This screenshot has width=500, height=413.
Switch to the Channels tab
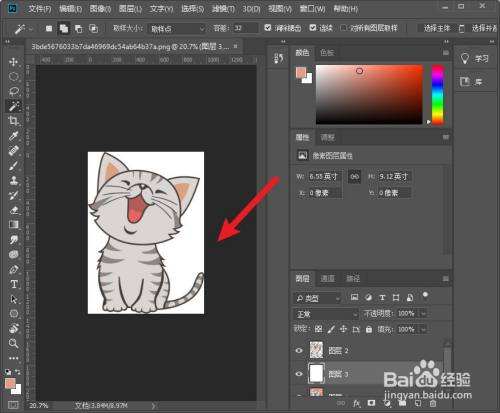(x=327, y=278)
